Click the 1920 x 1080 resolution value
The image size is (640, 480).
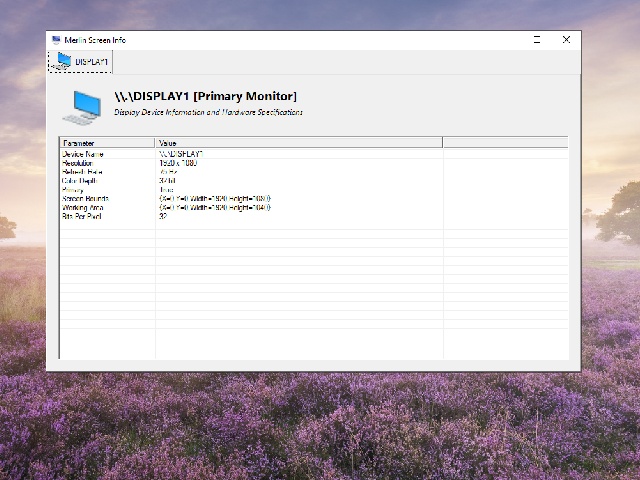click(x=178, y=163)
